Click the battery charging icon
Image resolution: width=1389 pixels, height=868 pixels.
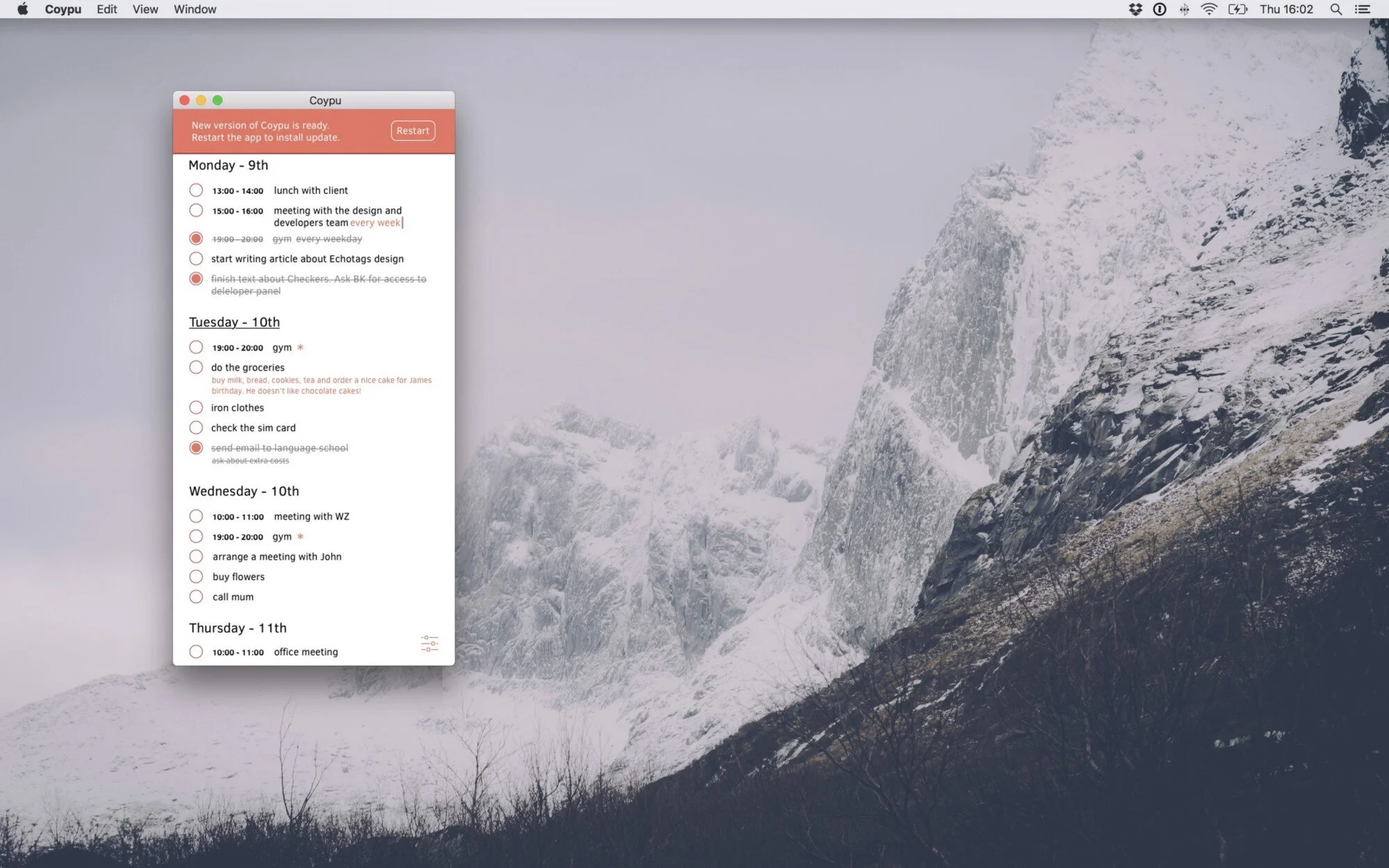[x=1238, y=9]
